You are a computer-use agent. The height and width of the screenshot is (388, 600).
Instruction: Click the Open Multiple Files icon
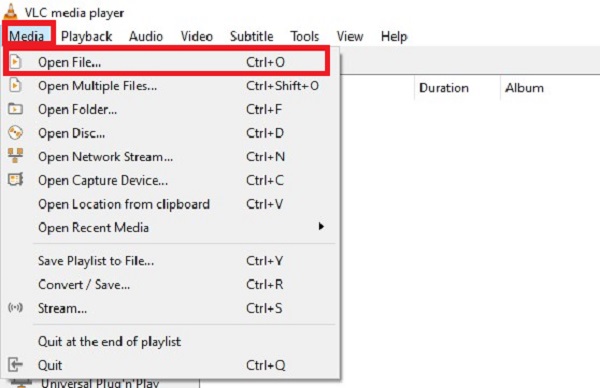point(15,85)
